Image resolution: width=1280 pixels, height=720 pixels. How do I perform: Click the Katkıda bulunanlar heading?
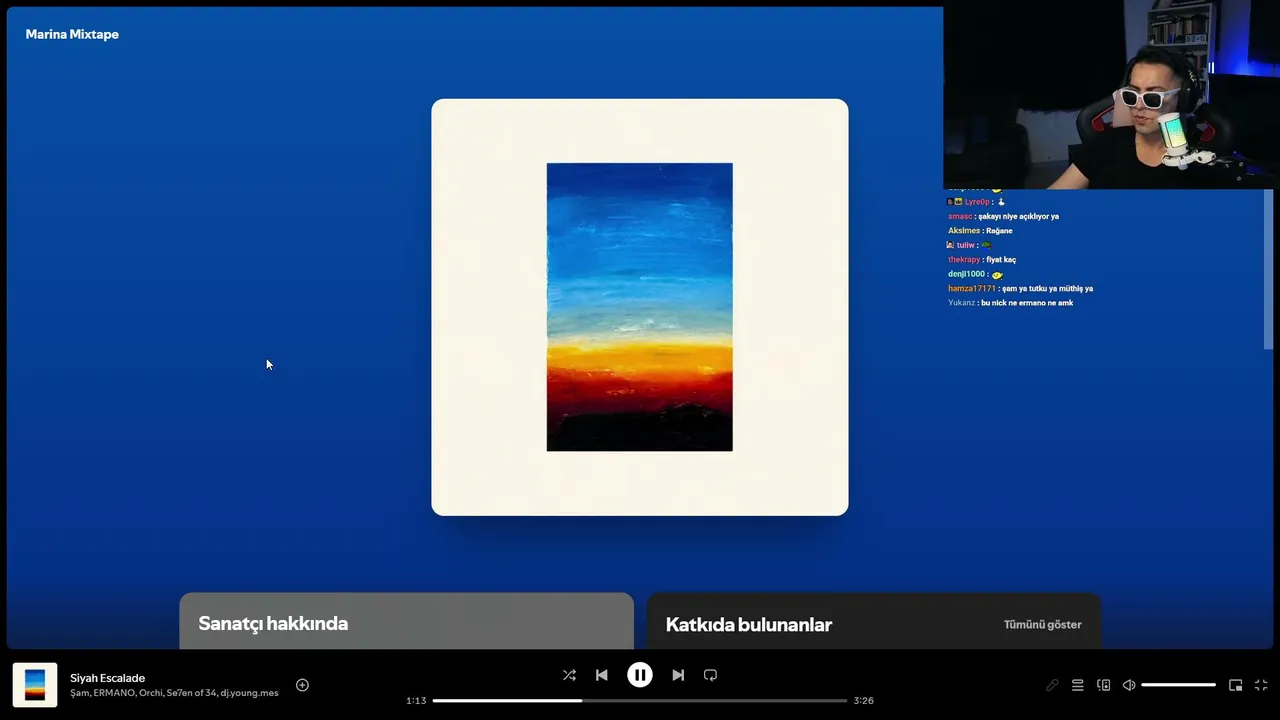pyautogui.click(x=749, y=624)
